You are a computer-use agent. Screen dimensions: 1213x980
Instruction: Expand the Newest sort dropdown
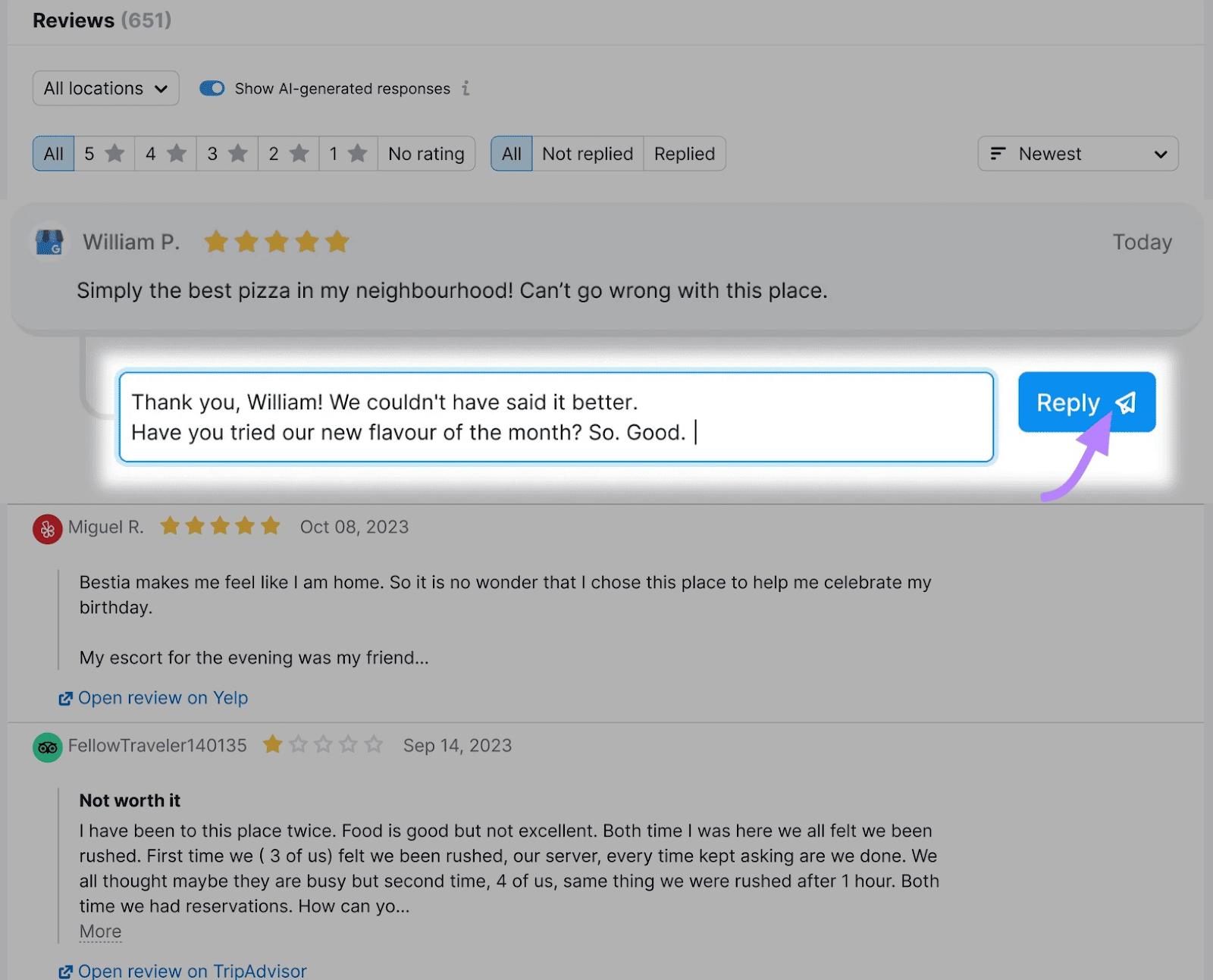coord(1078,154)
